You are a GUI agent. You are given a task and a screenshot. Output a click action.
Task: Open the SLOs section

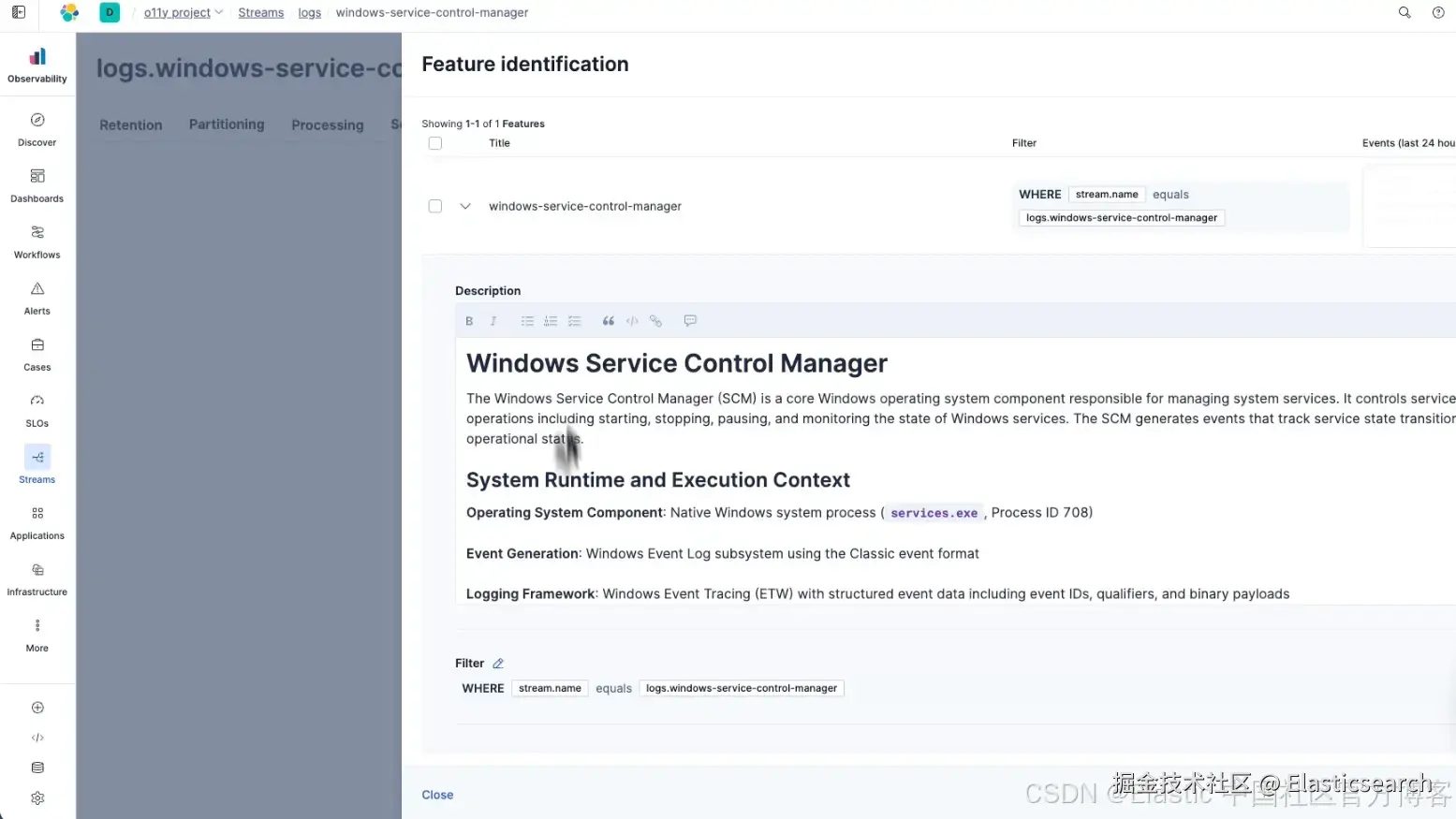pyautogui.click(x=37, y=410)
